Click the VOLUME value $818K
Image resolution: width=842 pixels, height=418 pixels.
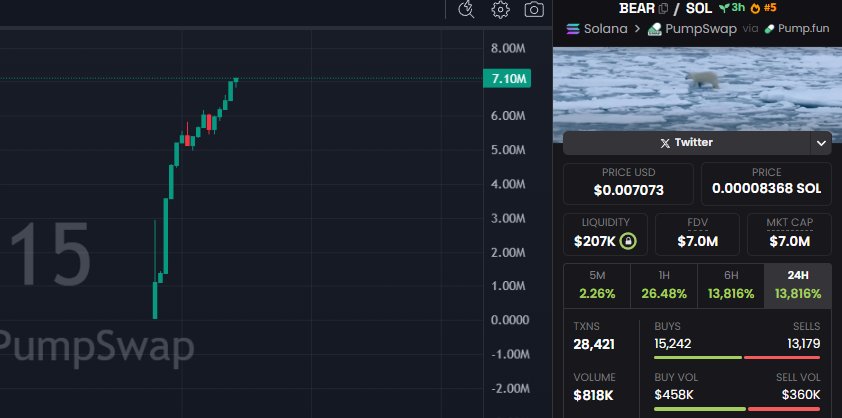593,395
